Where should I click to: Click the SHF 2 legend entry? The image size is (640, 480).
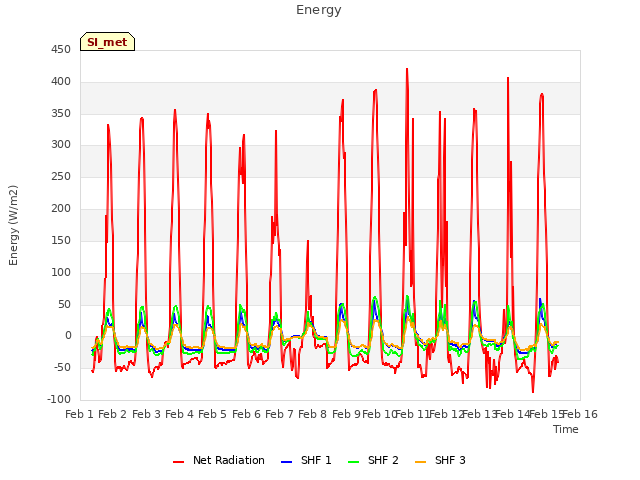click(373, 460)
